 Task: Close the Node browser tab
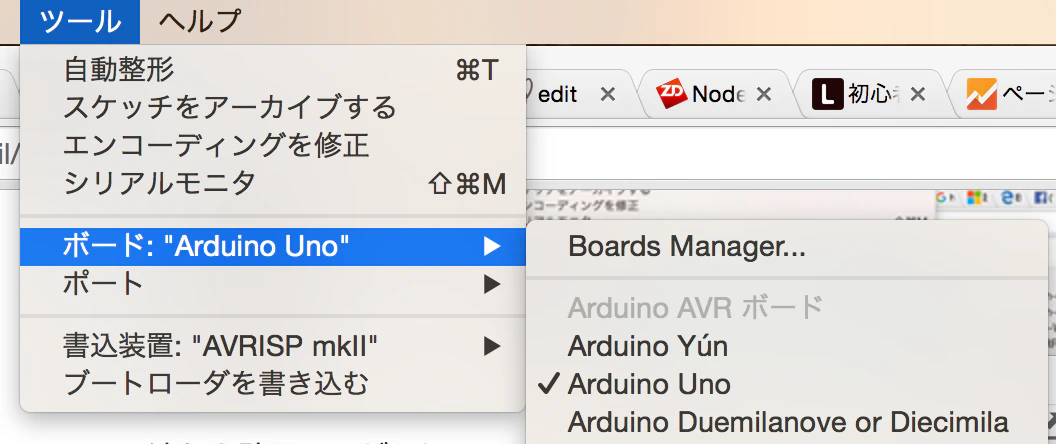(x=763, y=95)
